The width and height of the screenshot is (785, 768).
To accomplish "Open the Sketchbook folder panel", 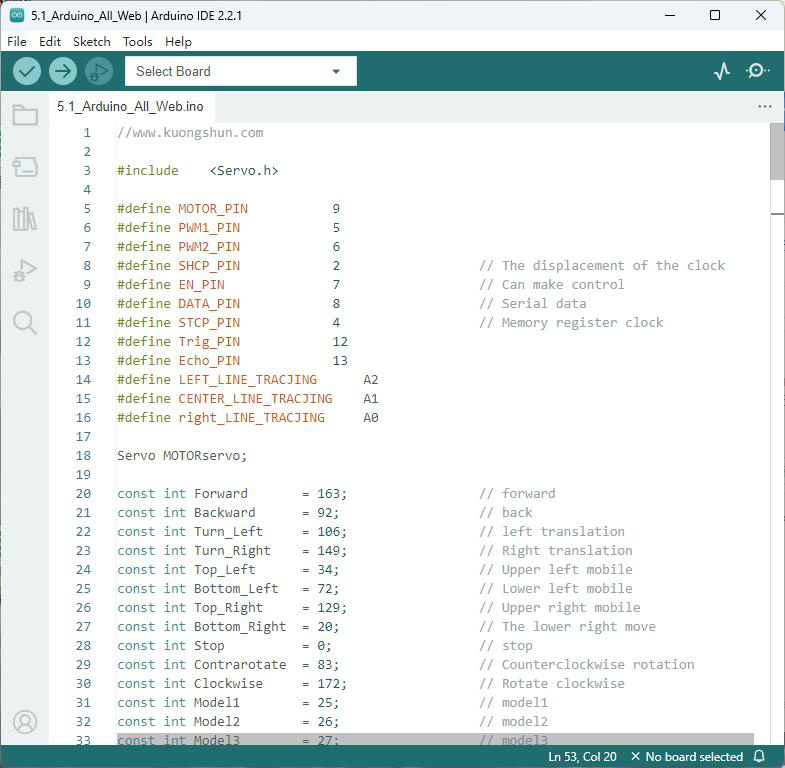I will [x=25, y=115].
